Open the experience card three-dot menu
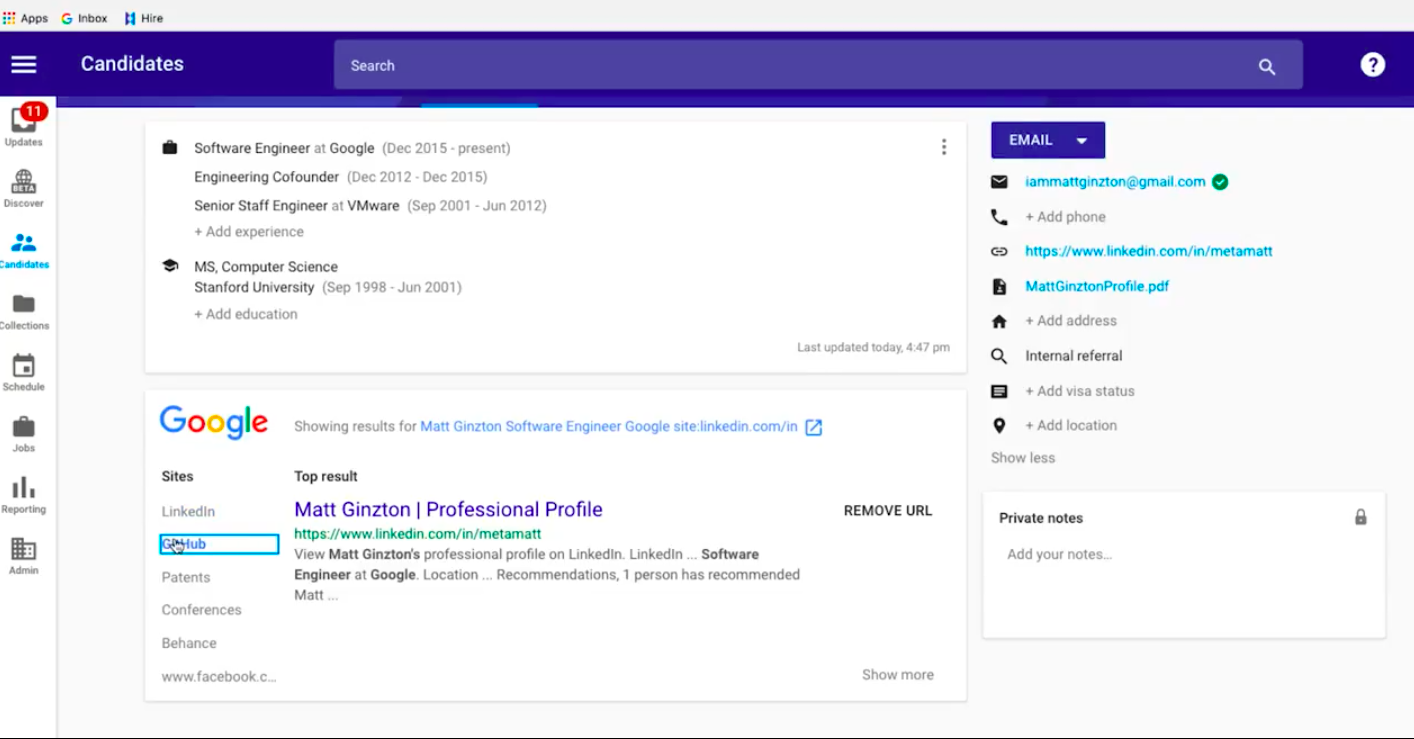The width and height of the screenshot is (1414, 739). pos(943,147)
